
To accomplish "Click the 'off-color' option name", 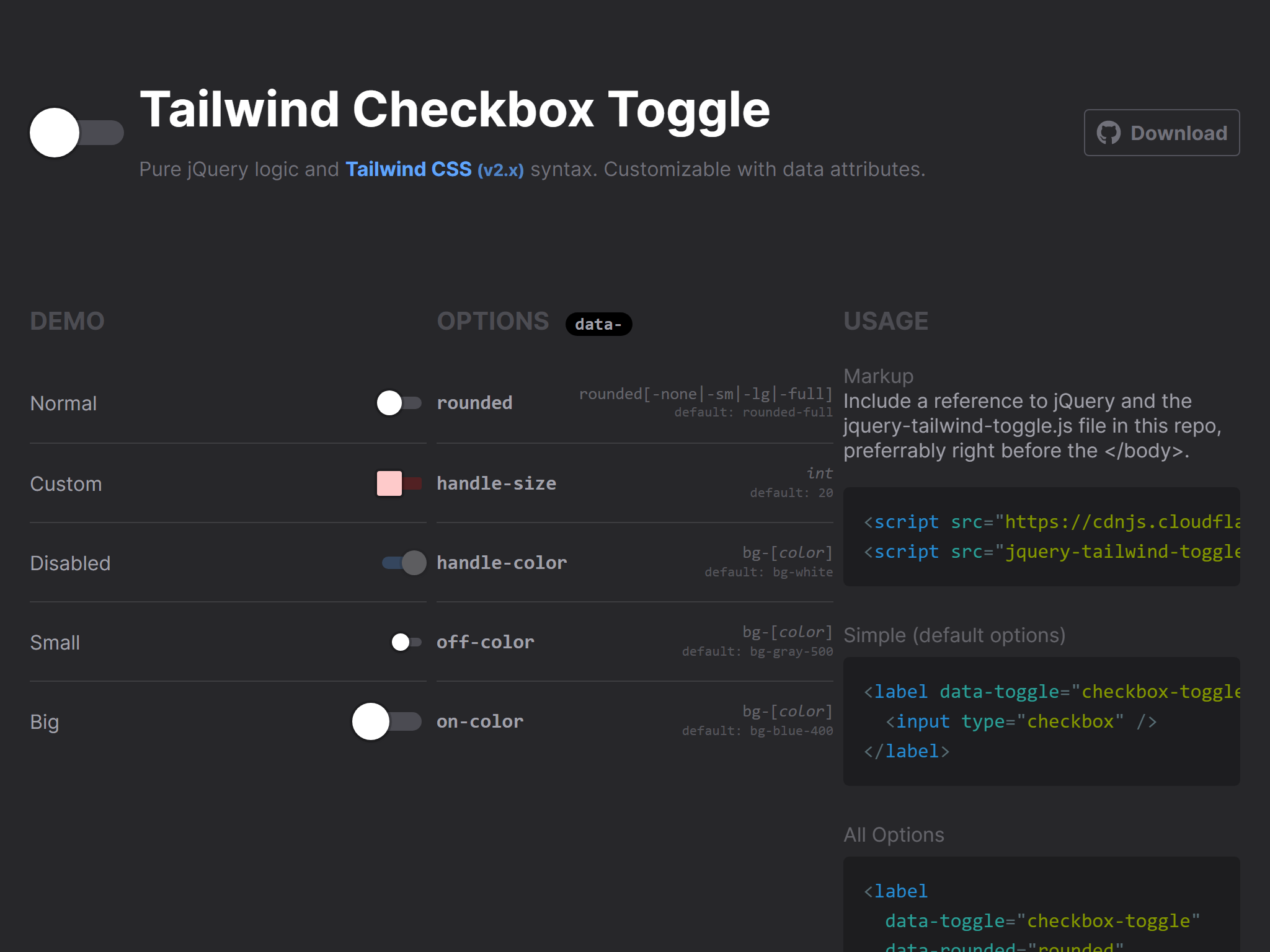I will [485, 642].
